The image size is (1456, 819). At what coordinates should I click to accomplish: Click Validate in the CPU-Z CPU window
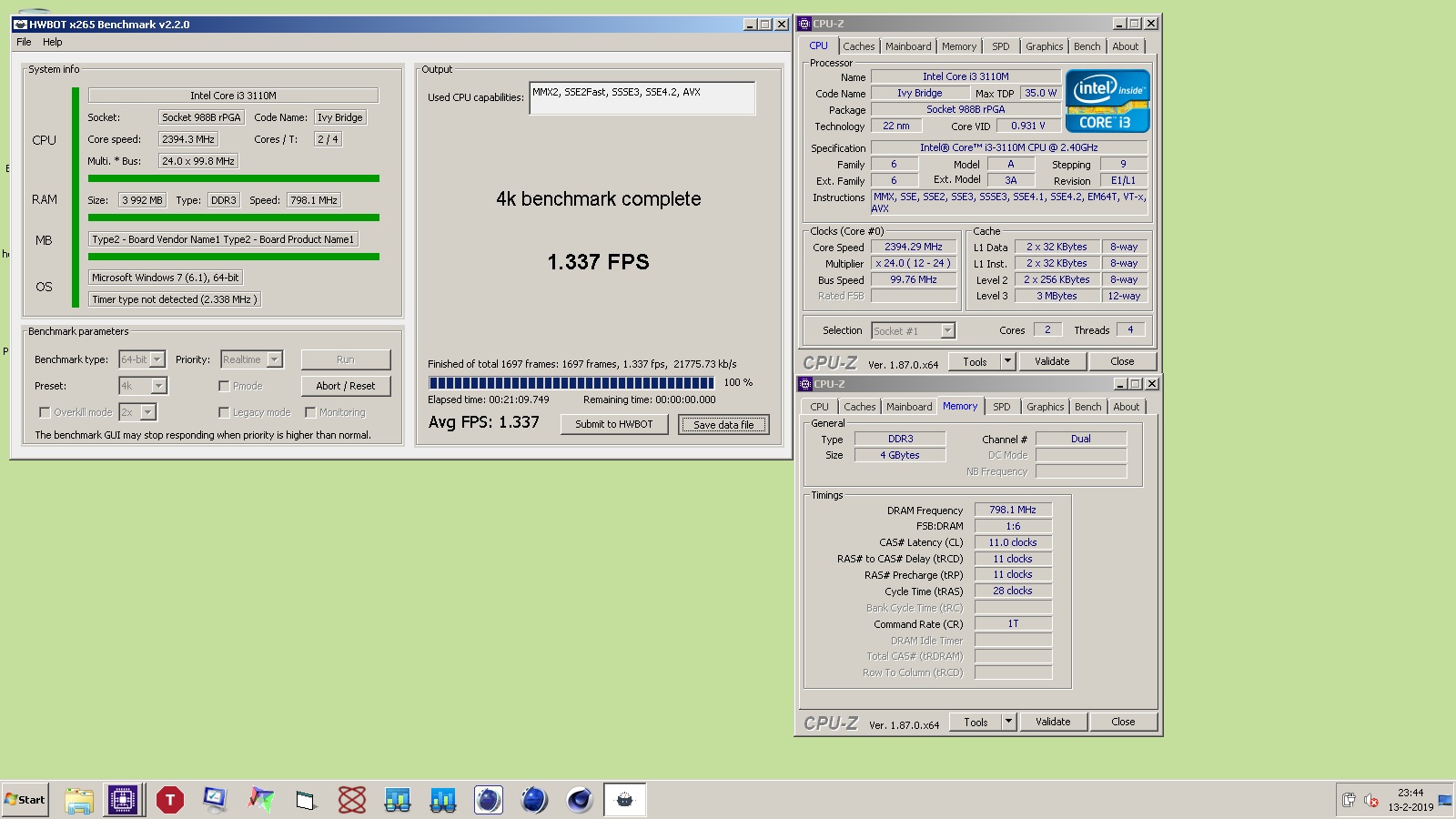point(1052,361)
